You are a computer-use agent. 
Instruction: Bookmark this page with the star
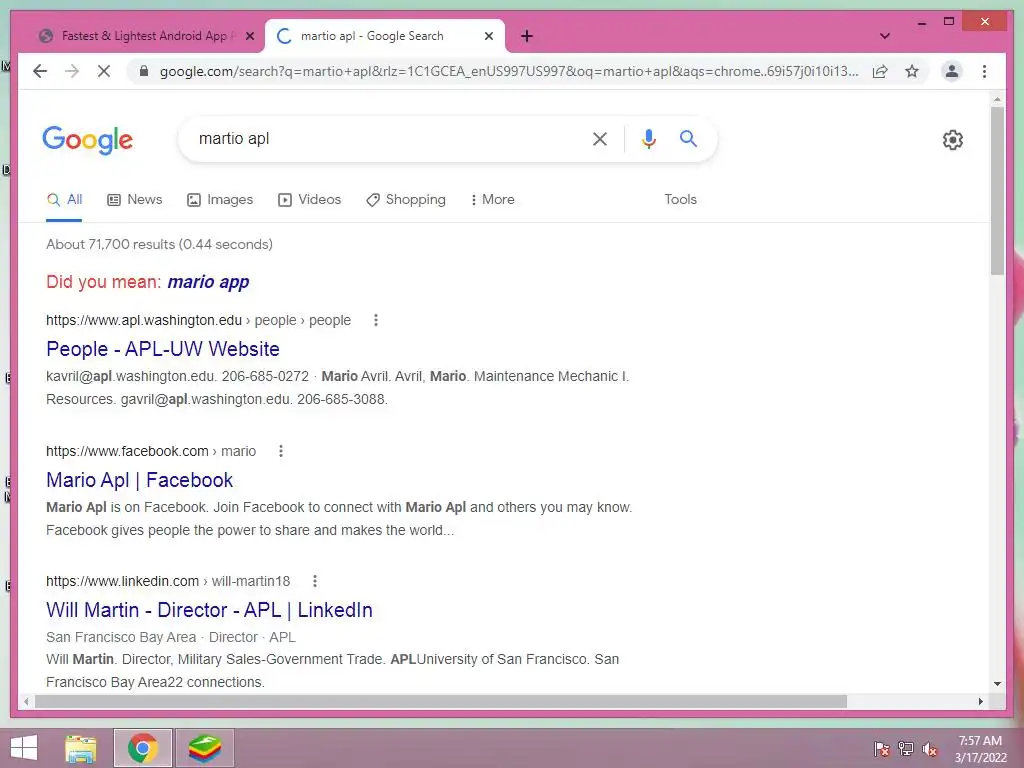coord(912,71)
